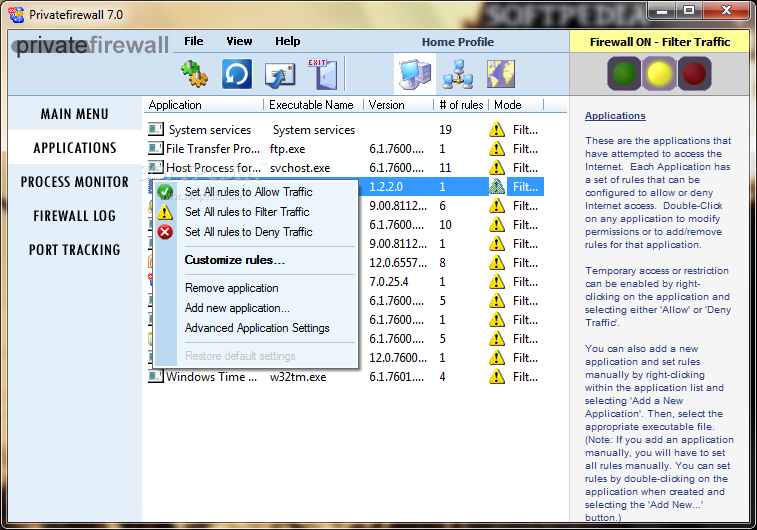Click the red traffic light

[694, 73]
